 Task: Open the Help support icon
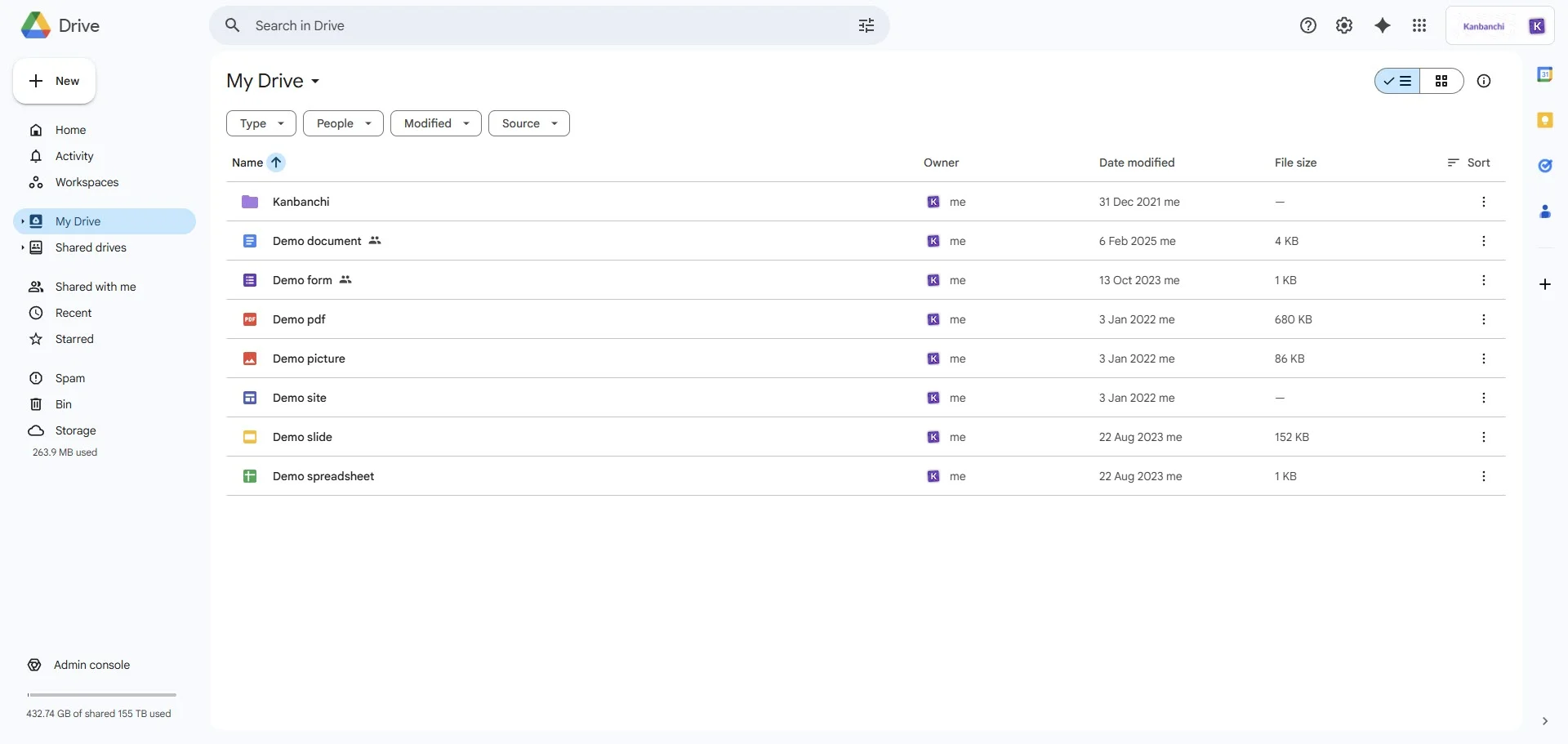tap(1307, 25)
